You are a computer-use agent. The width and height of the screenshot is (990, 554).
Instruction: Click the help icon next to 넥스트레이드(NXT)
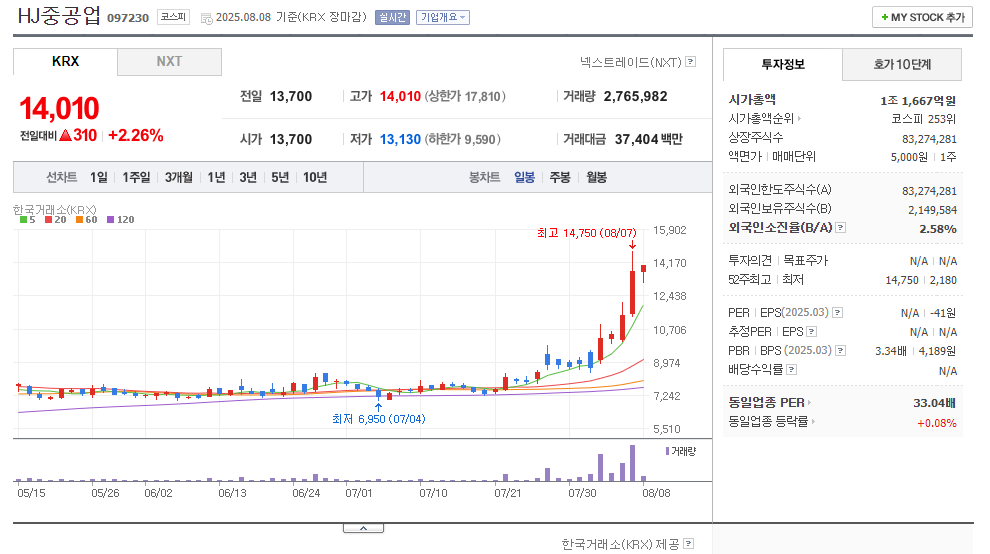[690, 62]
